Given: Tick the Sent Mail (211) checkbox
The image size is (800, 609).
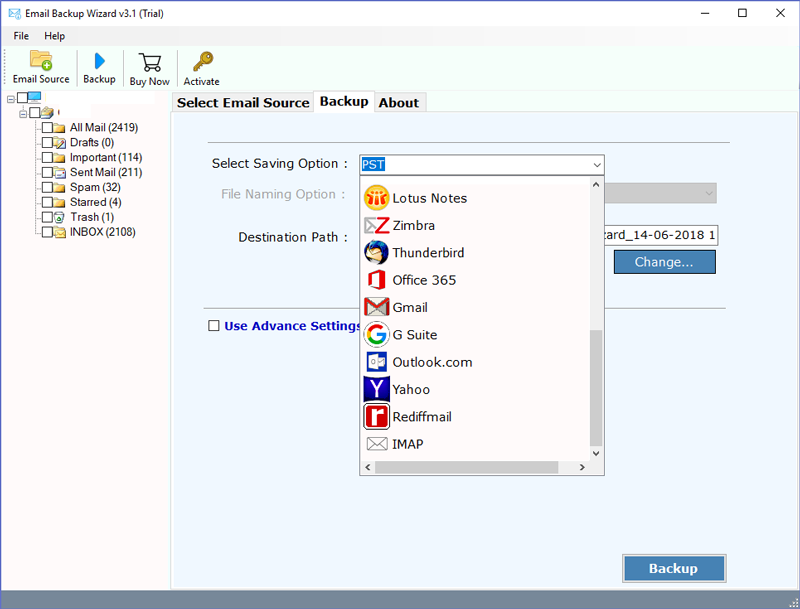Looking at the screenshot, I should 47,172.
